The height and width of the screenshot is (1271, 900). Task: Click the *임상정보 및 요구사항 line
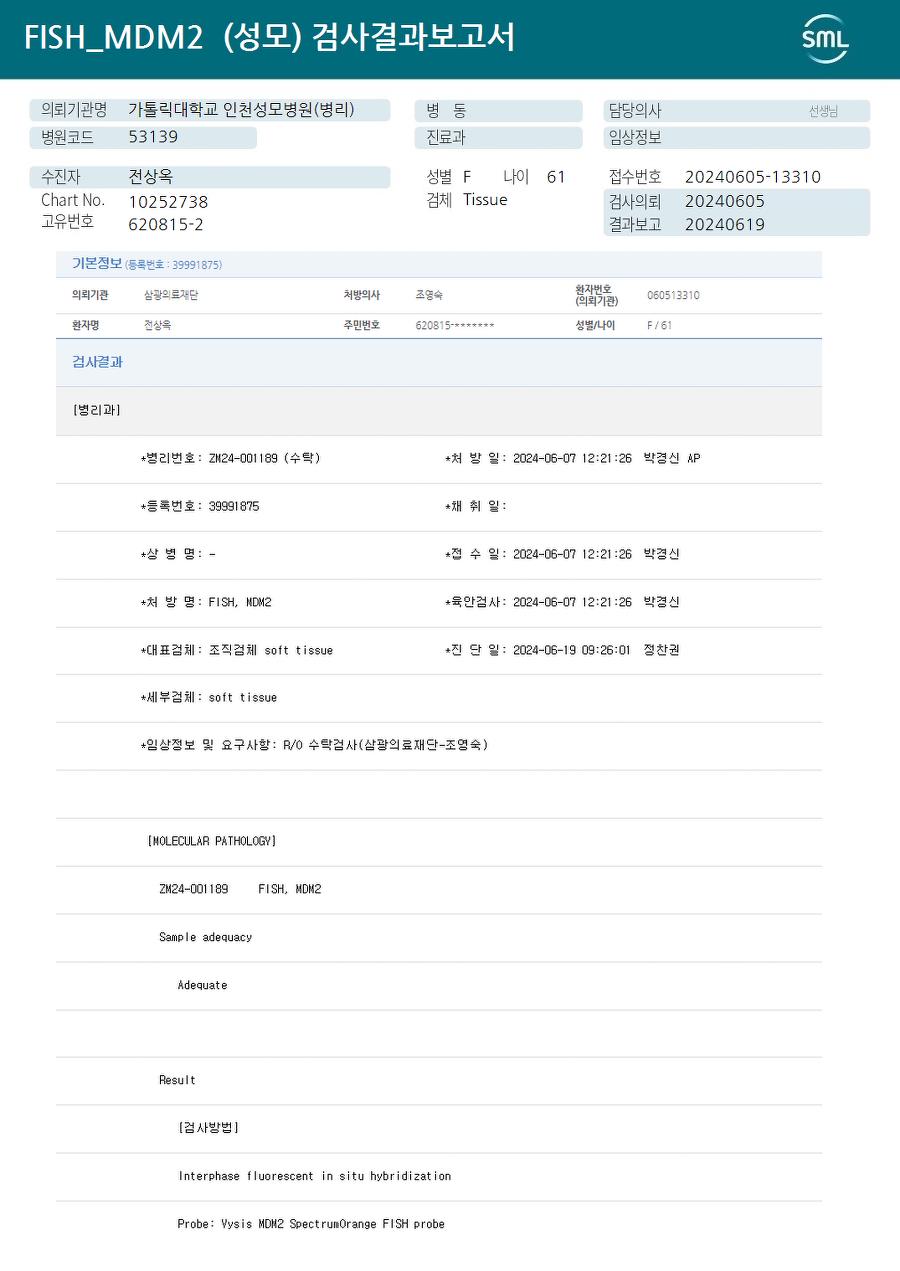point(314,745)
